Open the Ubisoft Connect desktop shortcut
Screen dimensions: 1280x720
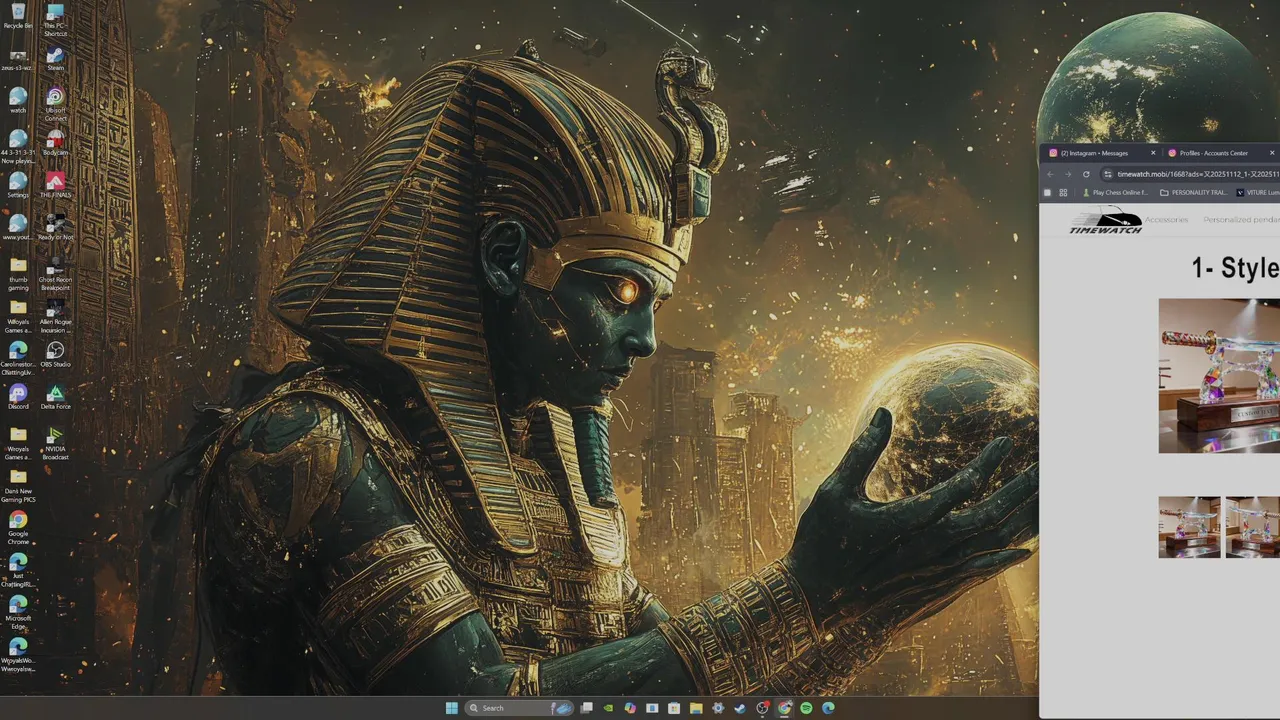tap(55, 104)
